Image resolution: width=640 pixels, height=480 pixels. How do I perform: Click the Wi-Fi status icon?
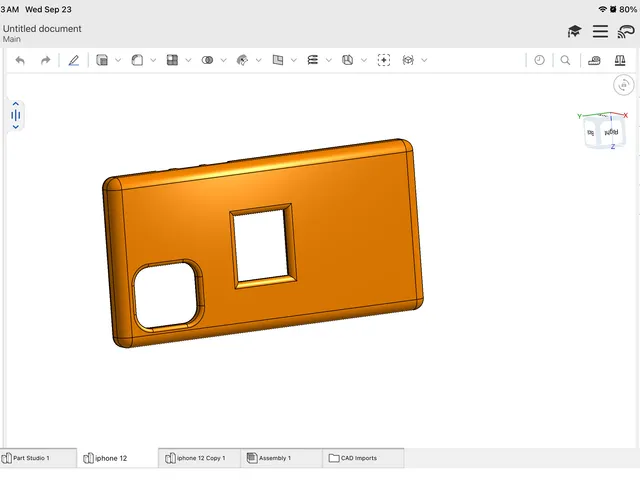(x=602, y=9)
